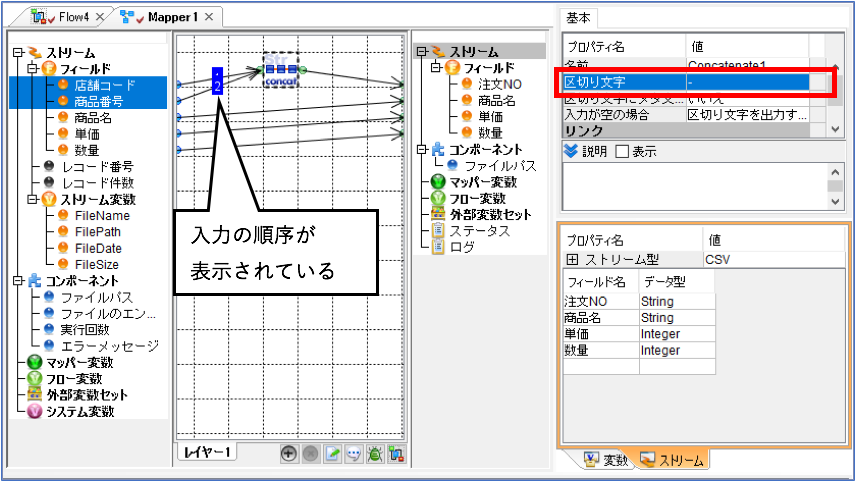
Task: Click the flow layout diagram icon in the layer toolbar
Action: [x=397, y=454]
